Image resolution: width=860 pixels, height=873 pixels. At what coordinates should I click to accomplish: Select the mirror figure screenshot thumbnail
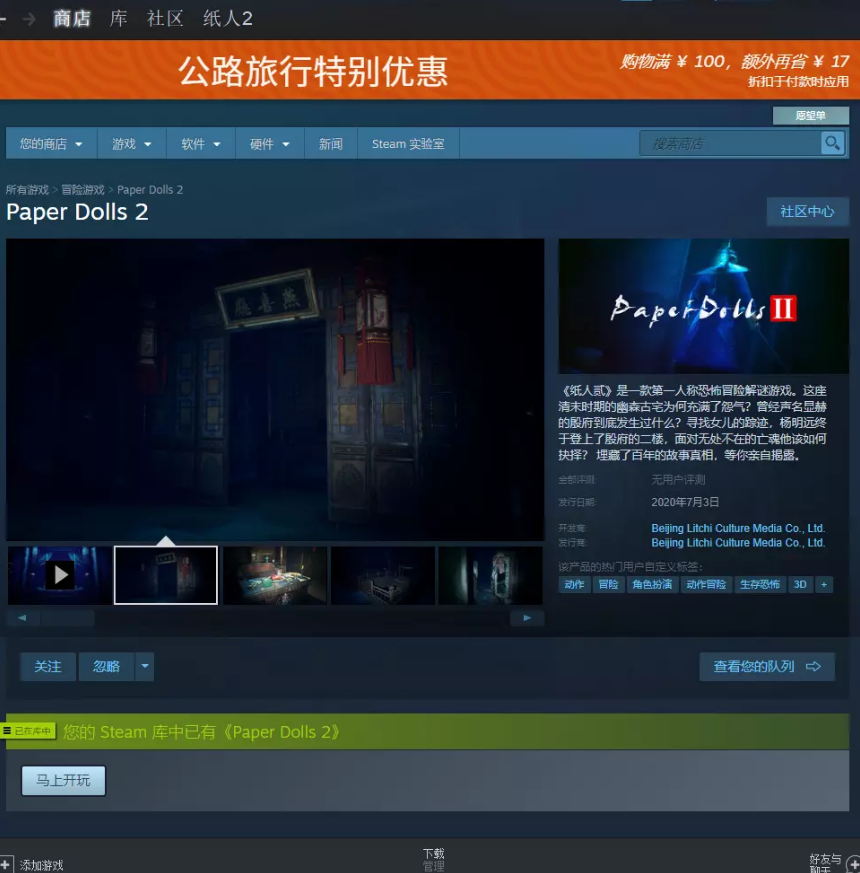pos(490,575)
